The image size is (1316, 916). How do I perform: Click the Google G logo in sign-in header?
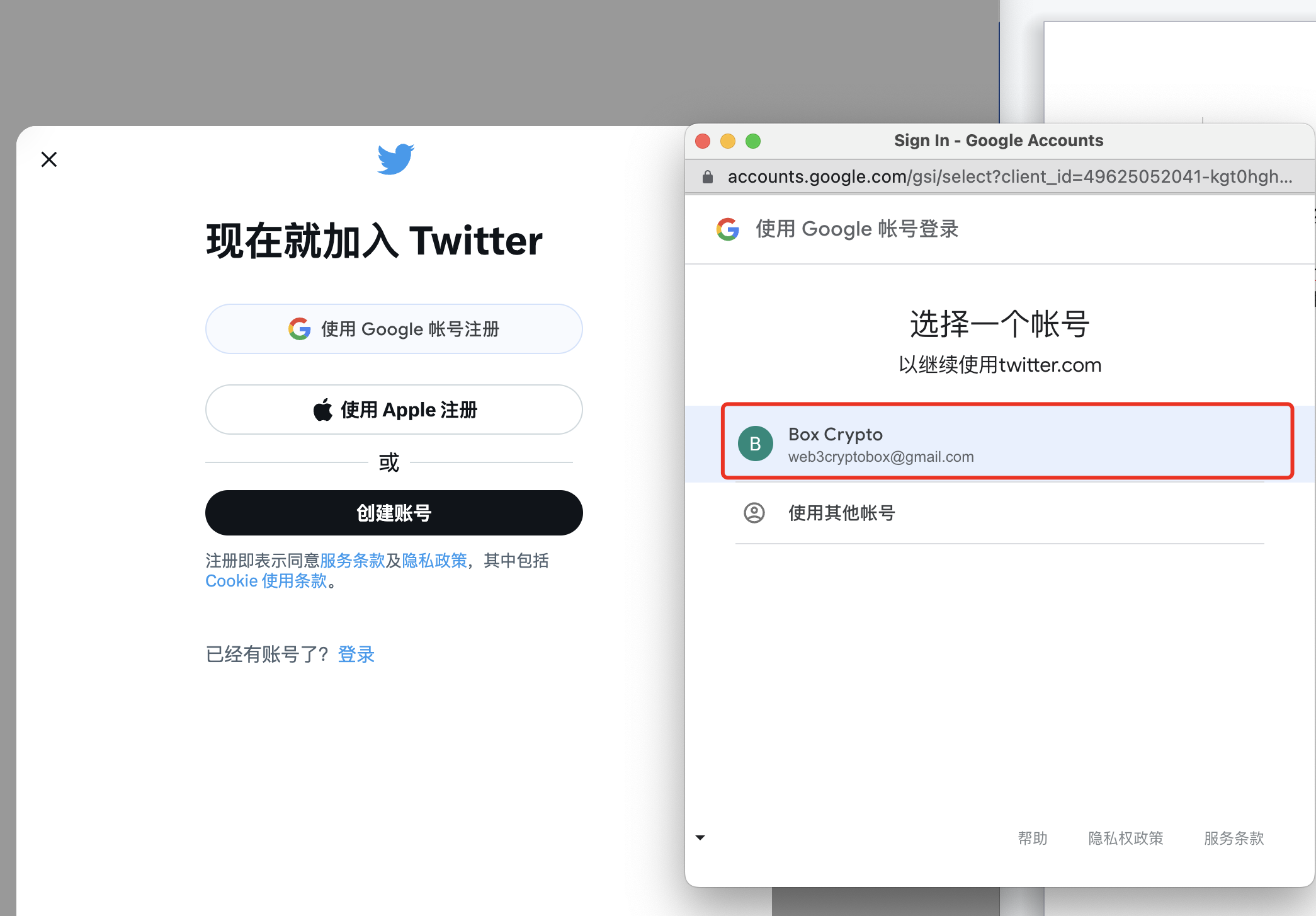[728, 229]
